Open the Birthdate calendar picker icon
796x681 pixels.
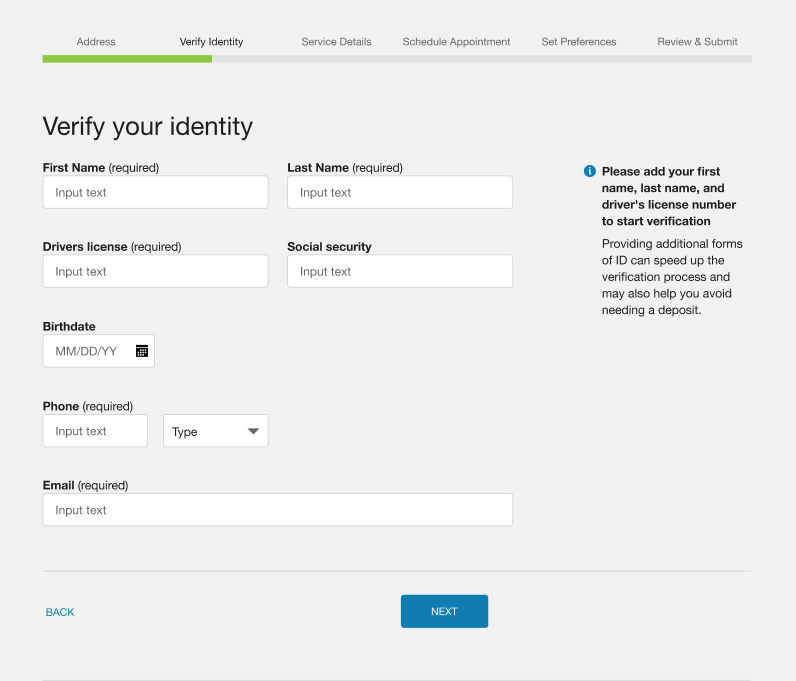coord(142,351)
